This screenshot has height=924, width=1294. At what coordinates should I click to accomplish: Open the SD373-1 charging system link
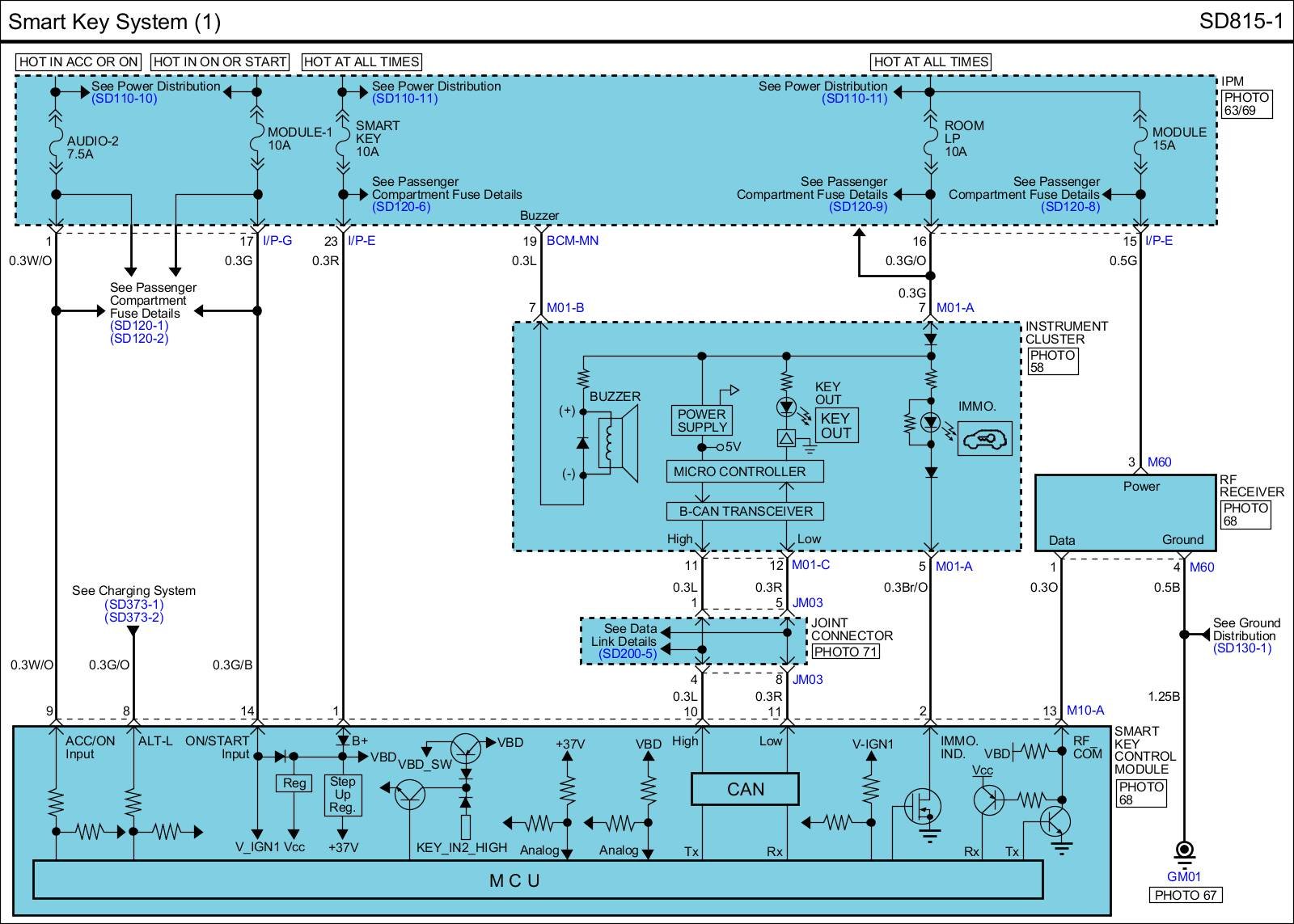pos(133,604)
